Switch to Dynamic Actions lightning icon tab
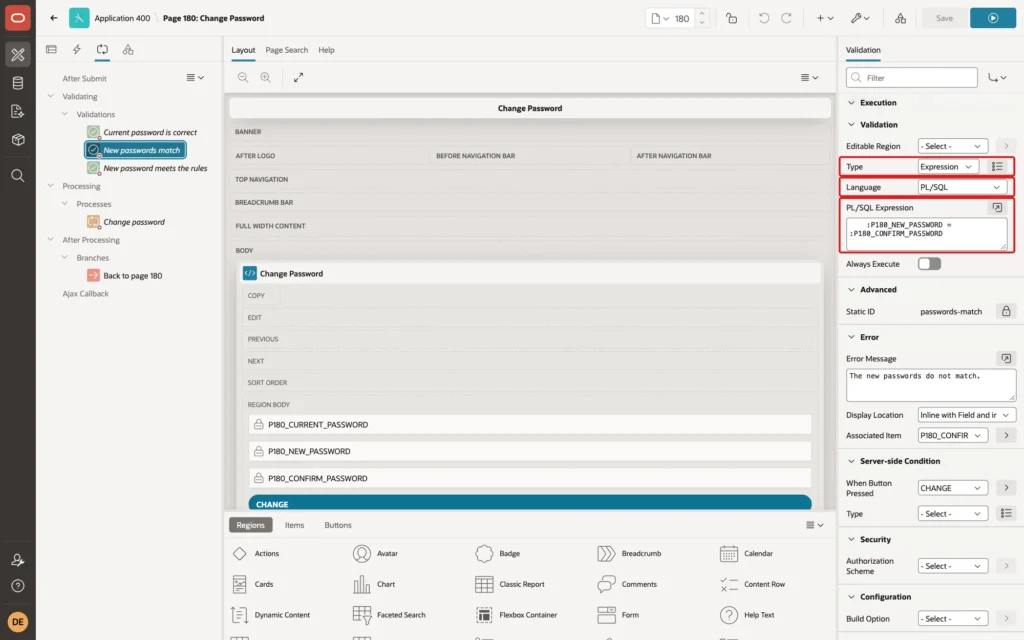The image size is (1024, 640). pyautogui.click(x=76, y=50)
